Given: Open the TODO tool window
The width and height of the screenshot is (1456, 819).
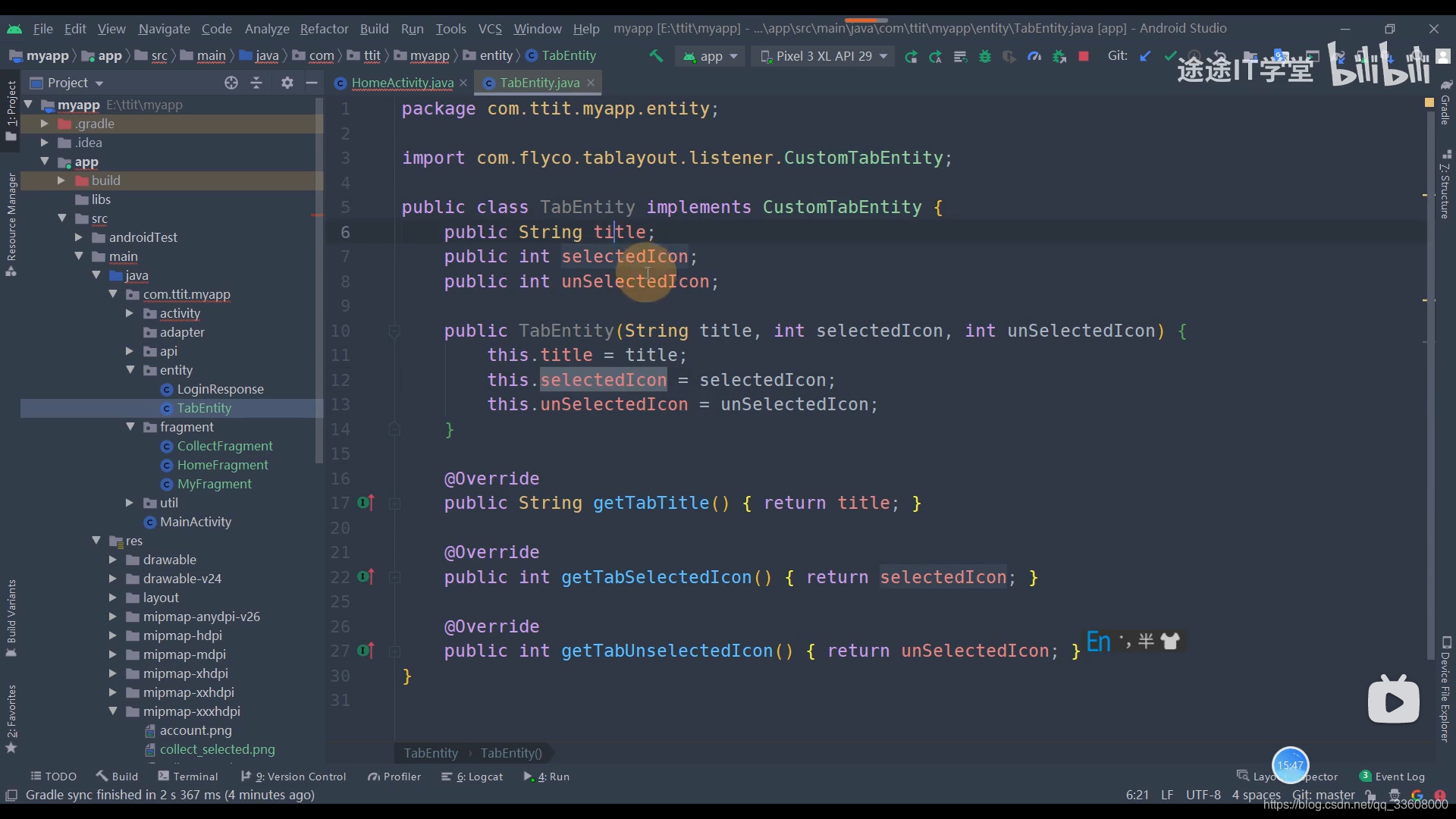Looking at the screenshot, I should [53, 777].
